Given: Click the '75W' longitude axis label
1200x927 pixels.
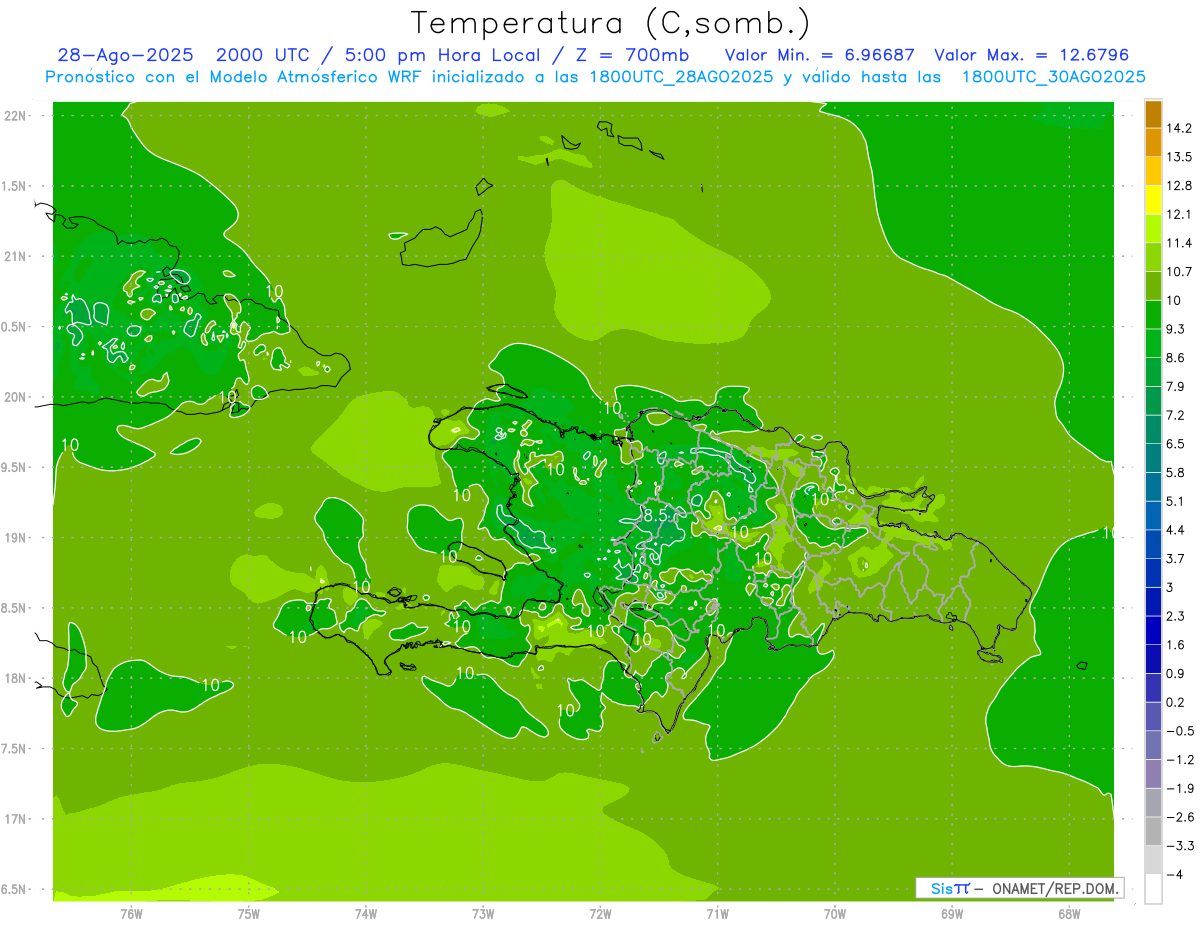Looking at the screenshot, I should click(x=249, y=913).
